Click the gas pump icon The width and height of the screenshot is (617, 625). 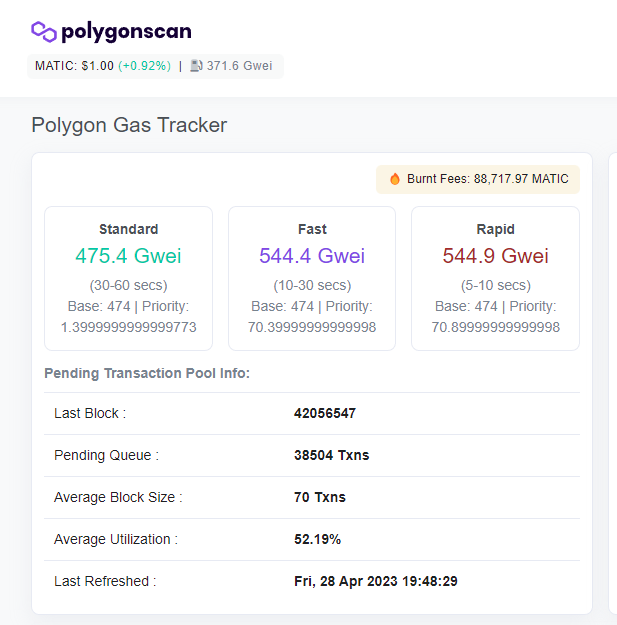(x=196, y=66)
